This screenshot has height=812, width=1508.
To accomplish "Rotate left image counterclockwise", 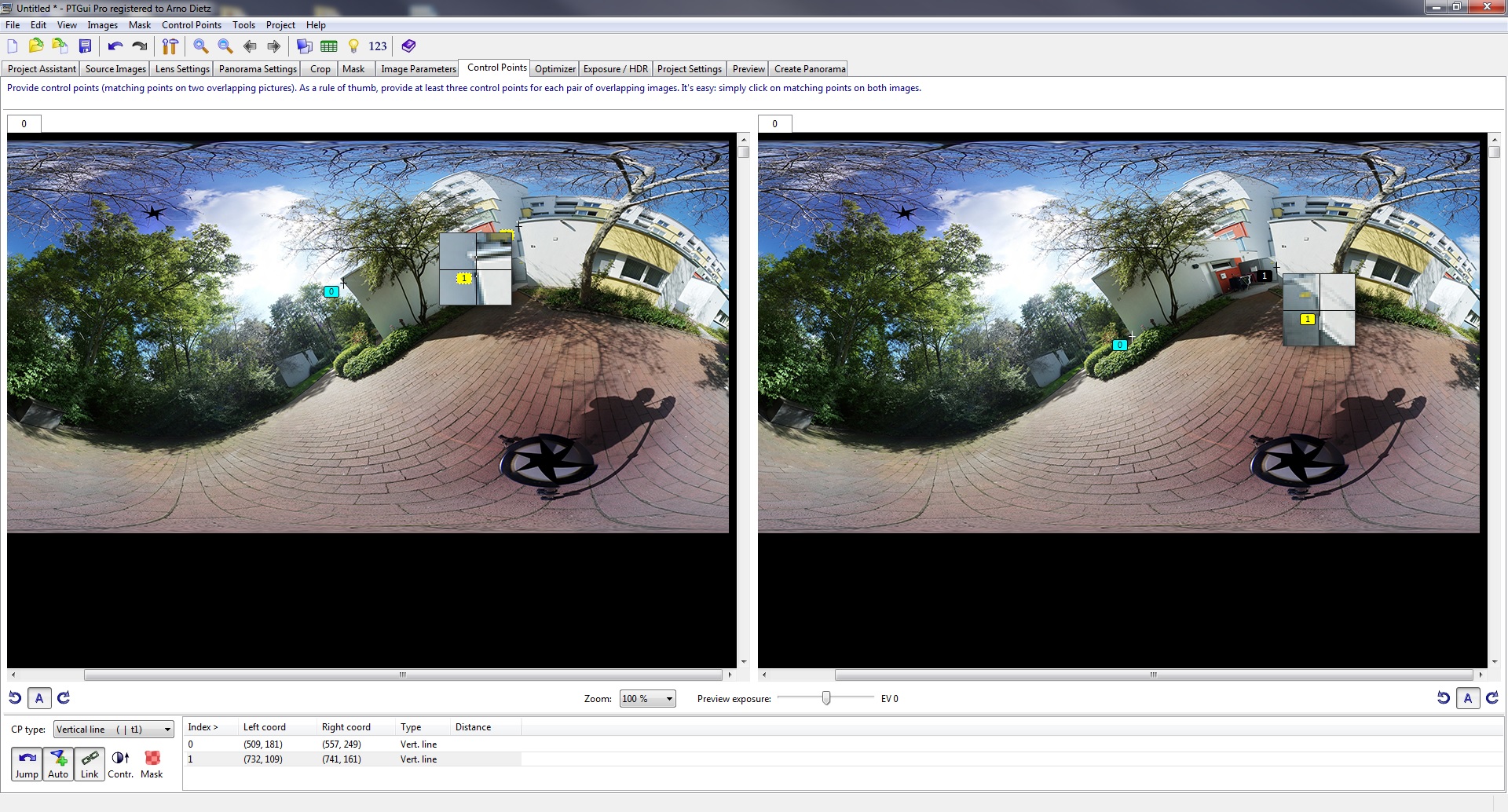I will (15, 697).
